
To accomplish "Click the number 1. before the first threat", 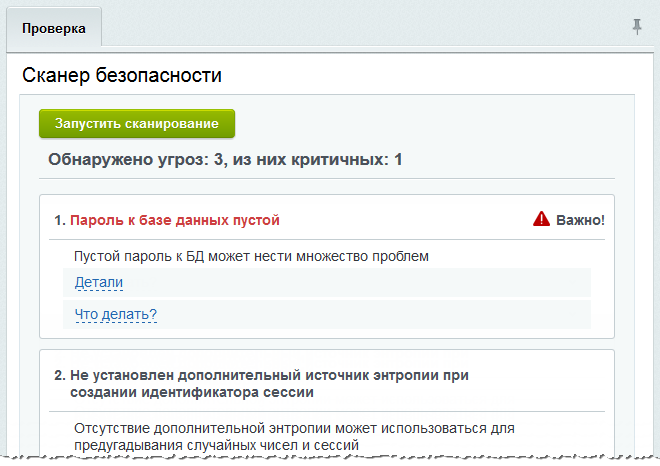I will (x=60, y=220).
